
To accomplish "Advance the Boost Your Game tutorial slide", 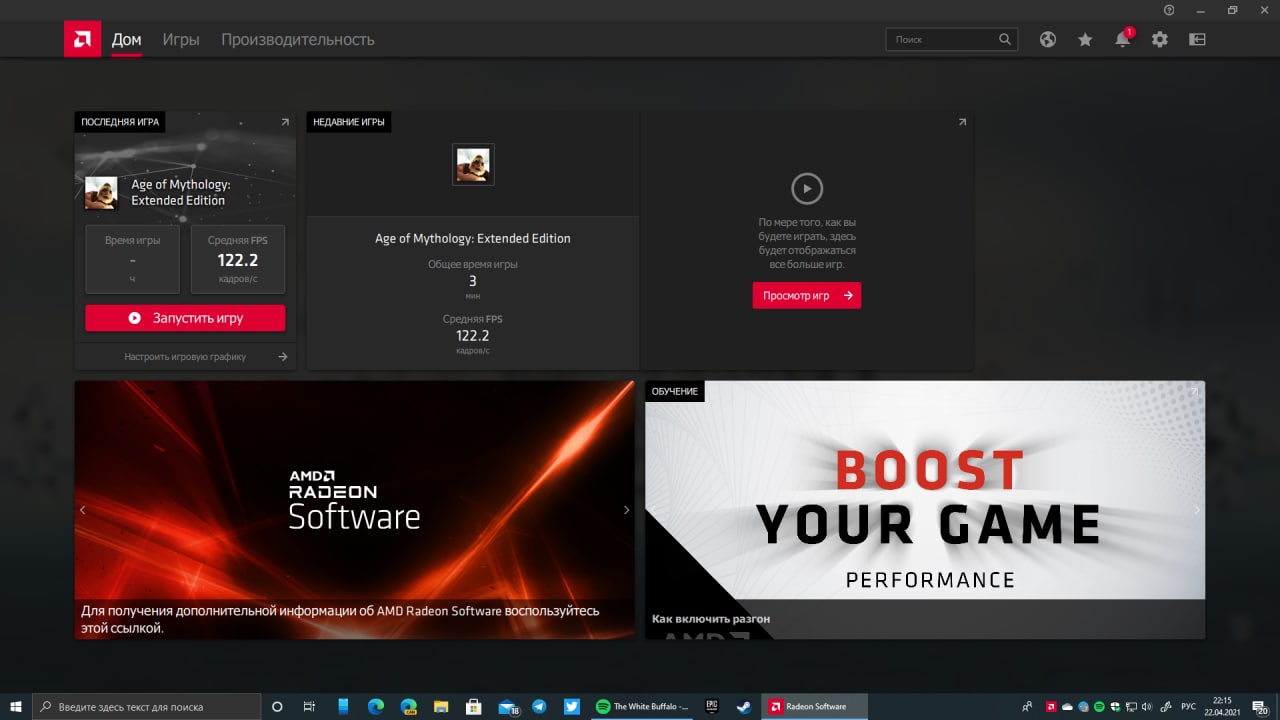I will pos(1197,510).
